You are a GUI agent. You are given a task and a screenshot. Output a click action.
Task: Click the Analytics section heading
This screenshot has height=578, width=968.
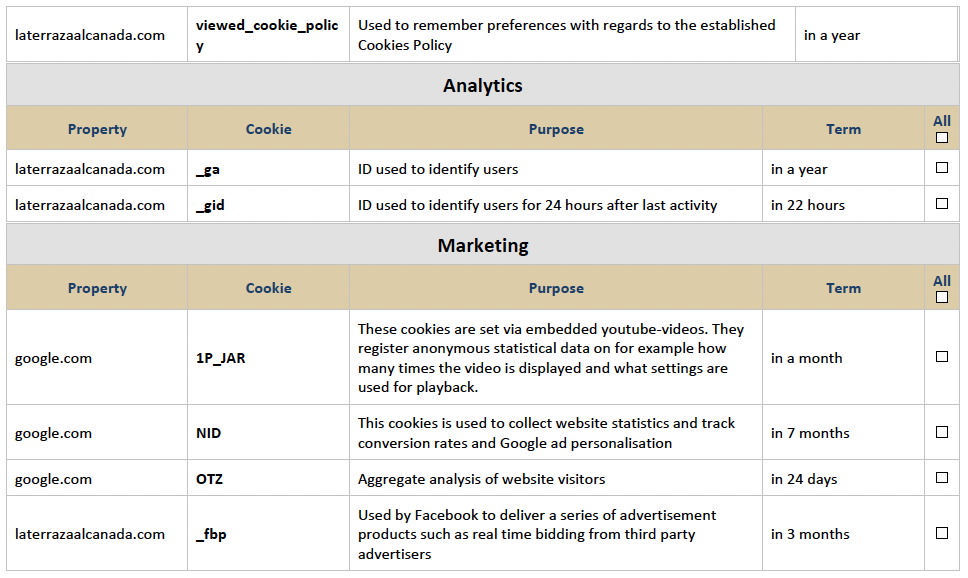pyautogui.click(x=483, y=85)
